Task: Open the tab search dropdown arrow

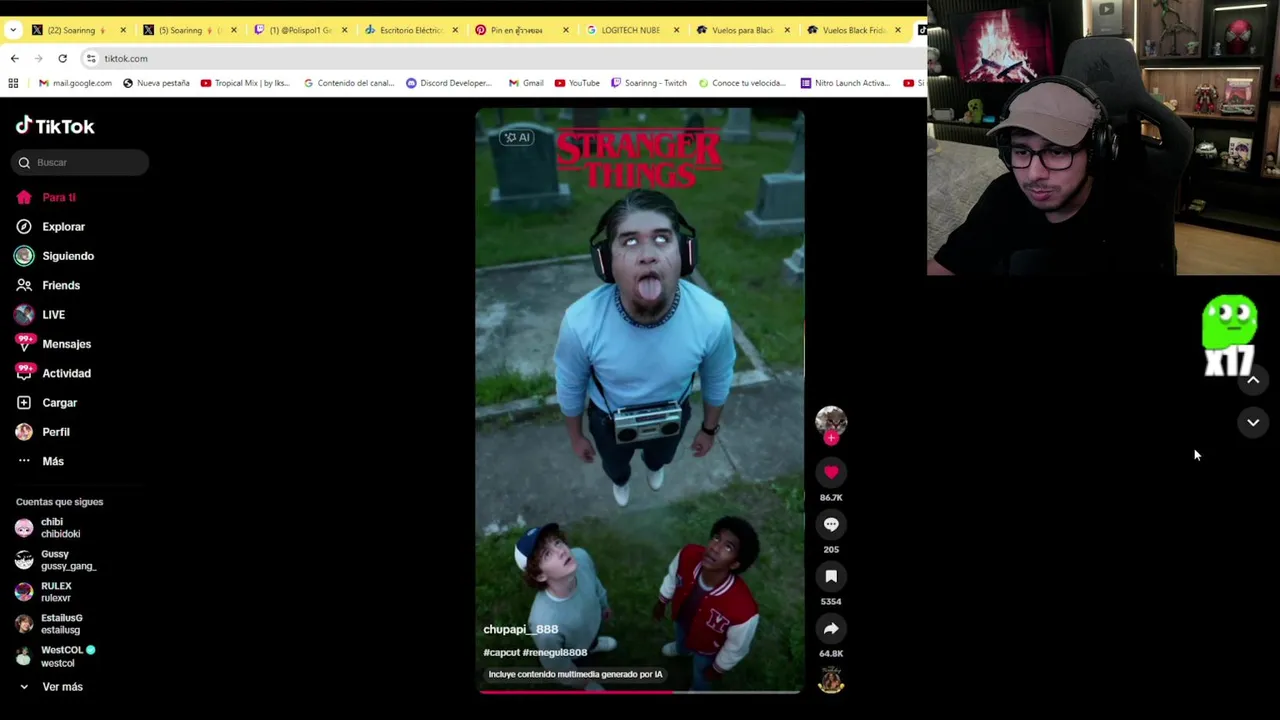Action: [x=13, y=30]
